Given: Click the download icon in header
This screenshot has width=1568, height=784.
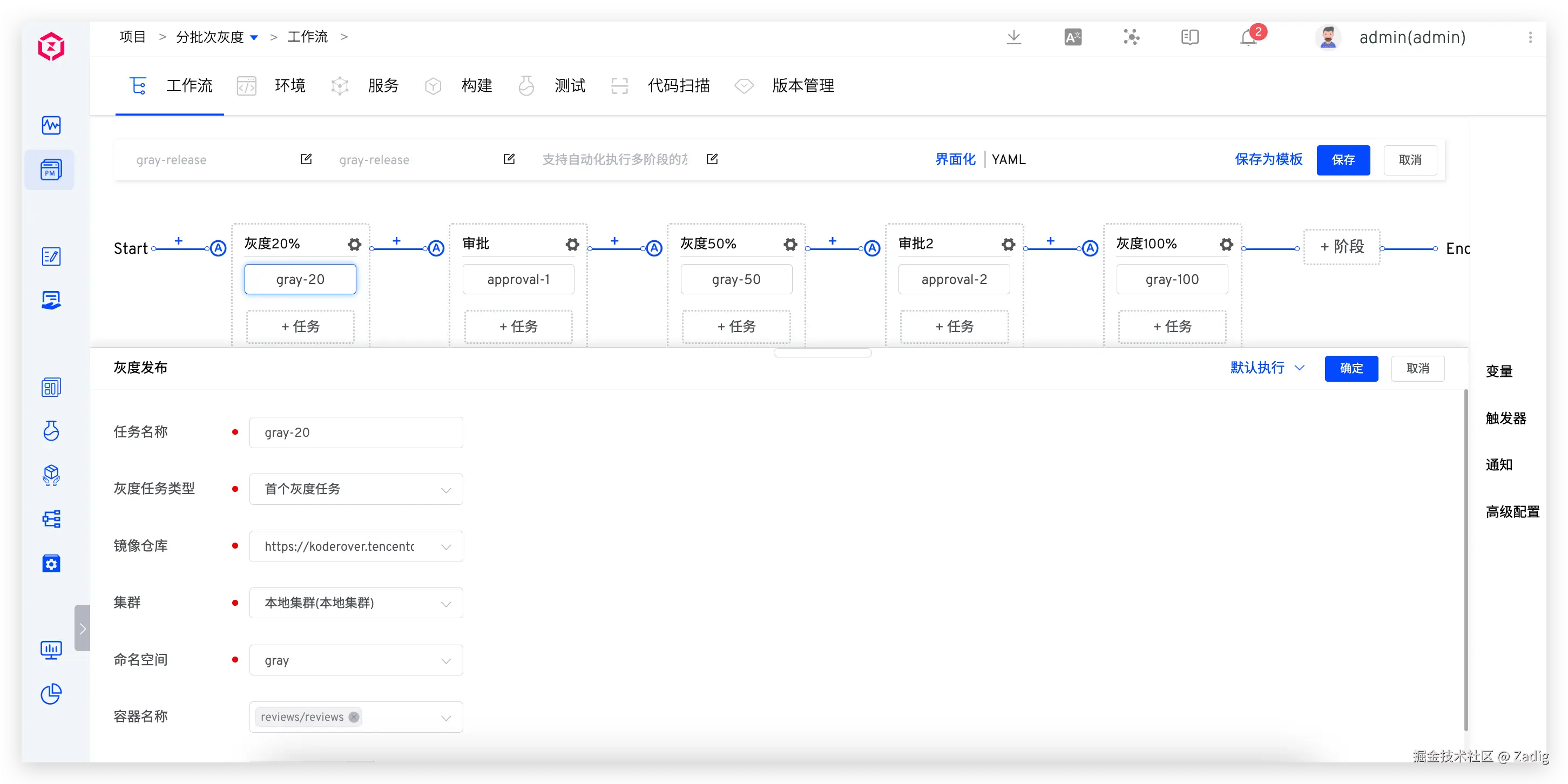Looking at the screenshot, I should point(1013,37).
